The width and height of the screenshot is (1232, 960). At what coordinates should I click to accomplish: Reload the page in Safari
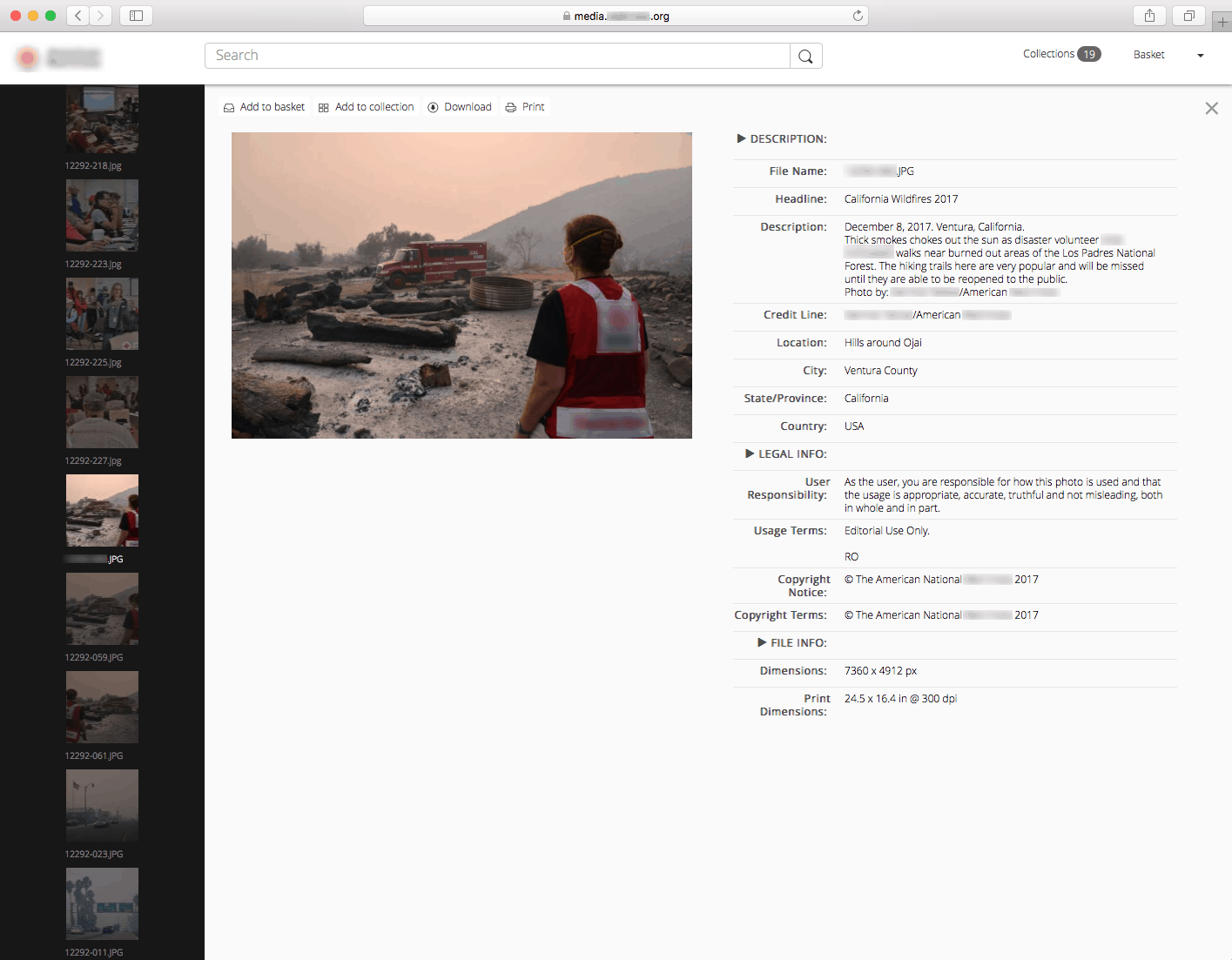[858, 16]
